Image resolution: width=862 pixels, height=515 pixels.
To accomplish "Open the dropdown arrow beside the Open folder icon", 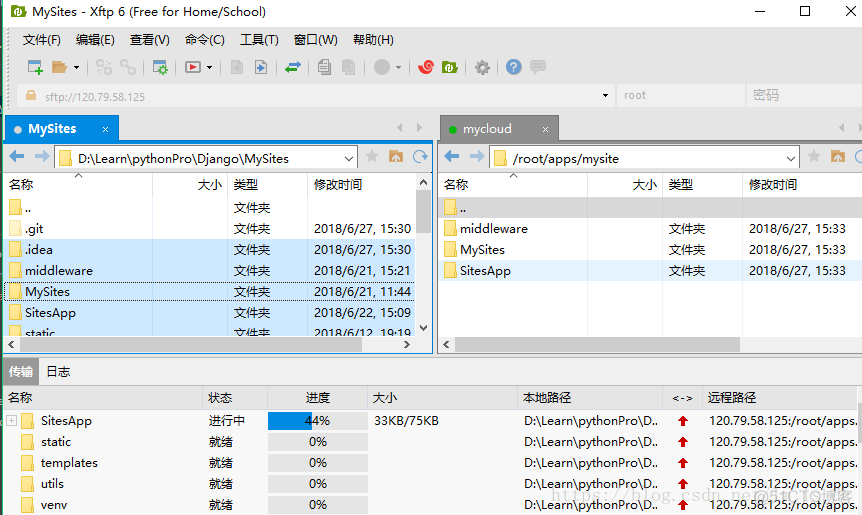I will (76, 68).
